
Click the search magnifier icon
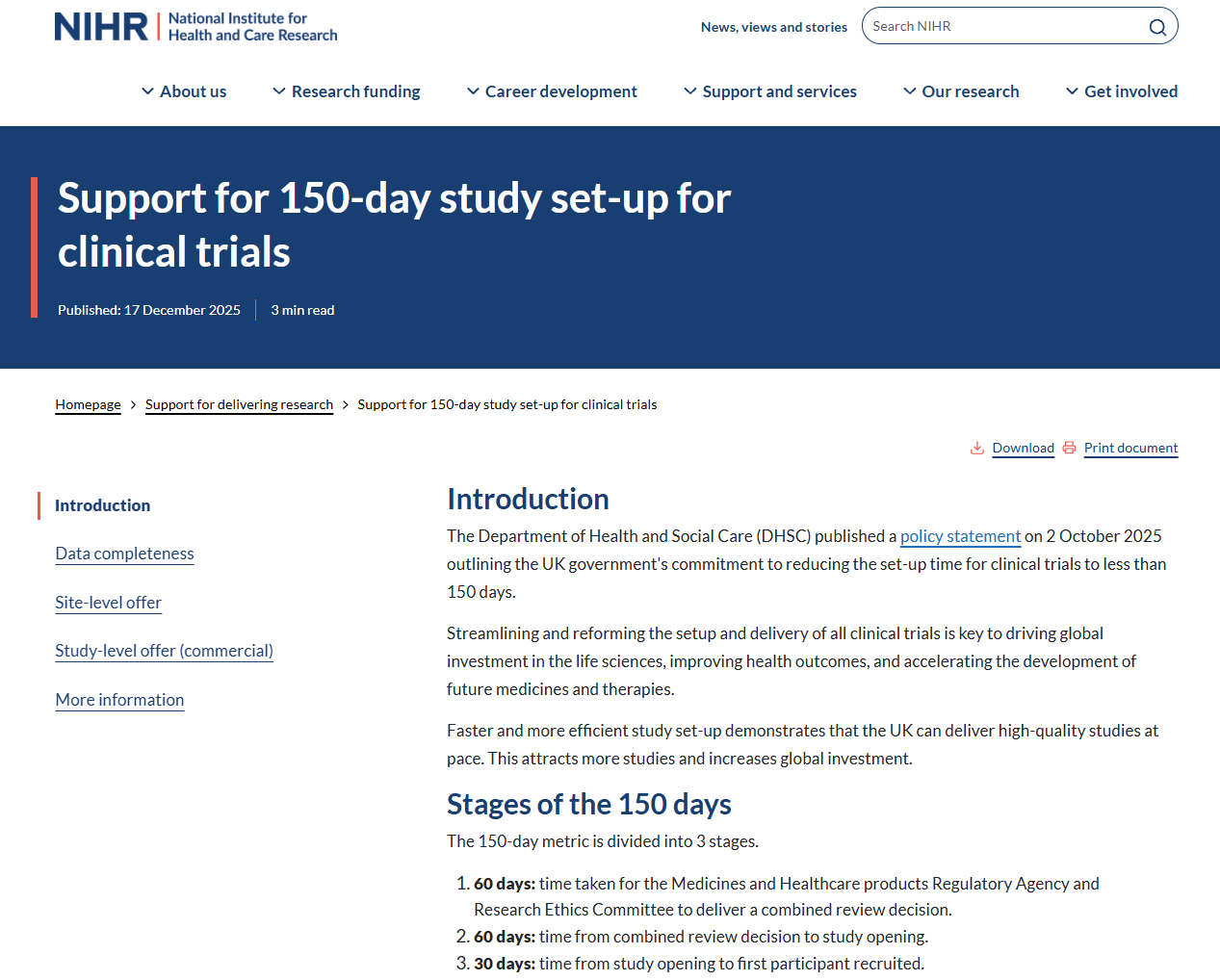coord(1156,27)
